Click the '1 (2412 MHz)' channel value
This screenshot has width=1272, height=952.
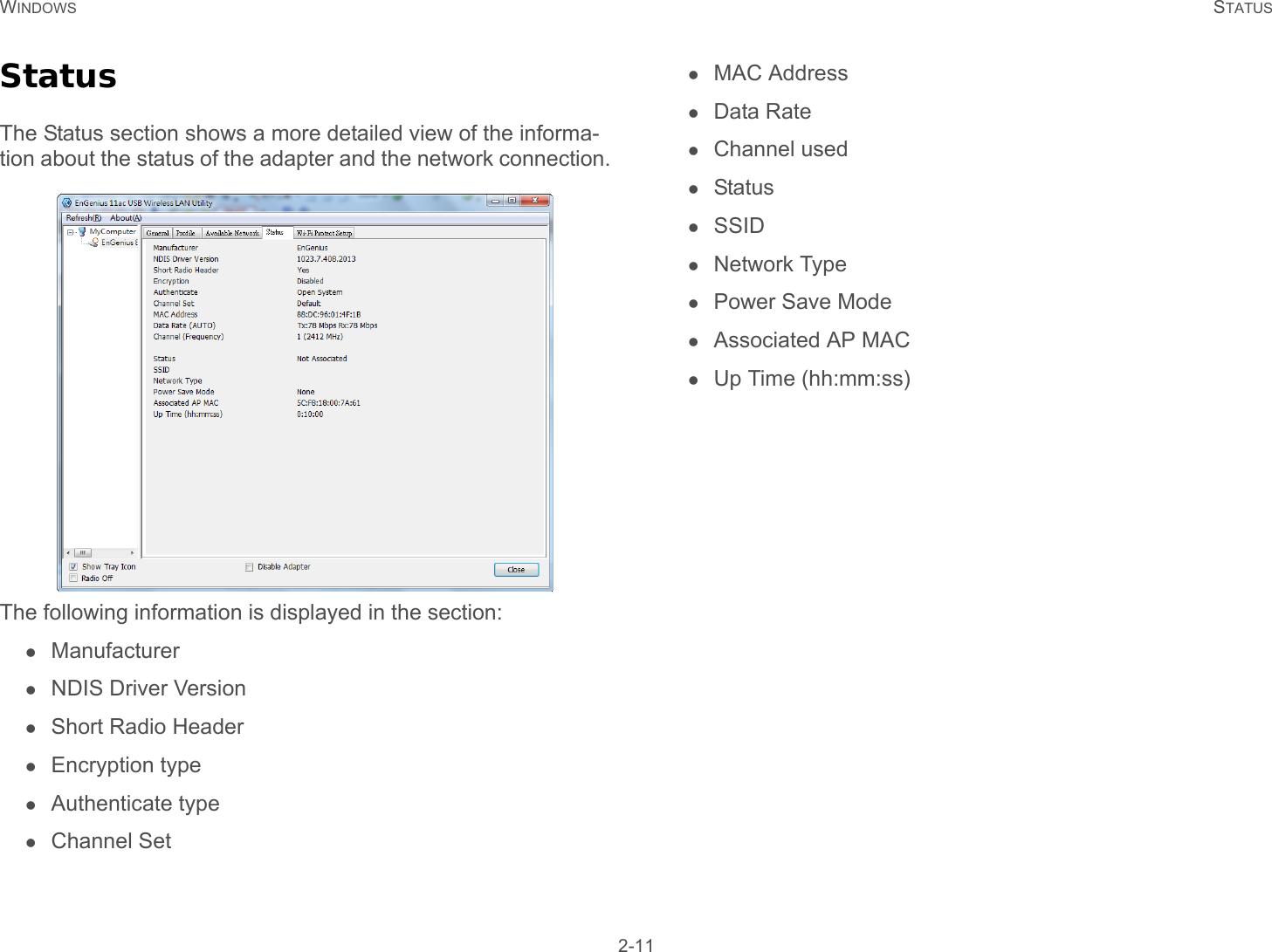tap(320, 337)
